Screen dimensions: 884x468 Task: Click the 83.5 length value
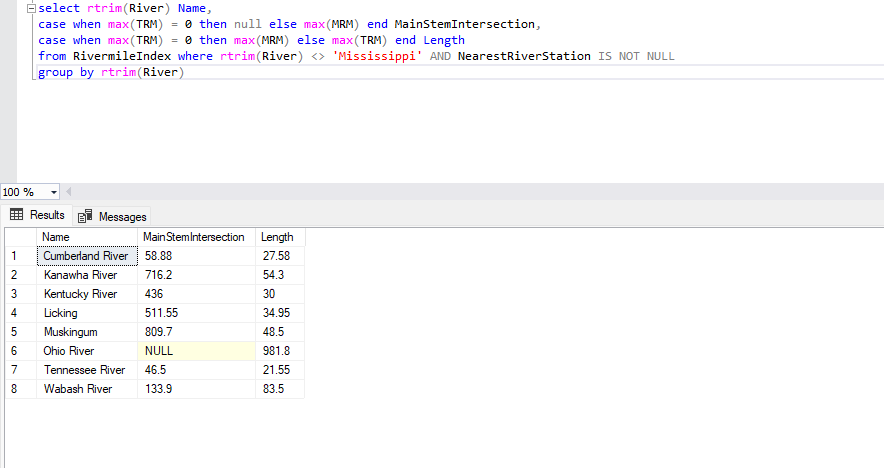280,389
